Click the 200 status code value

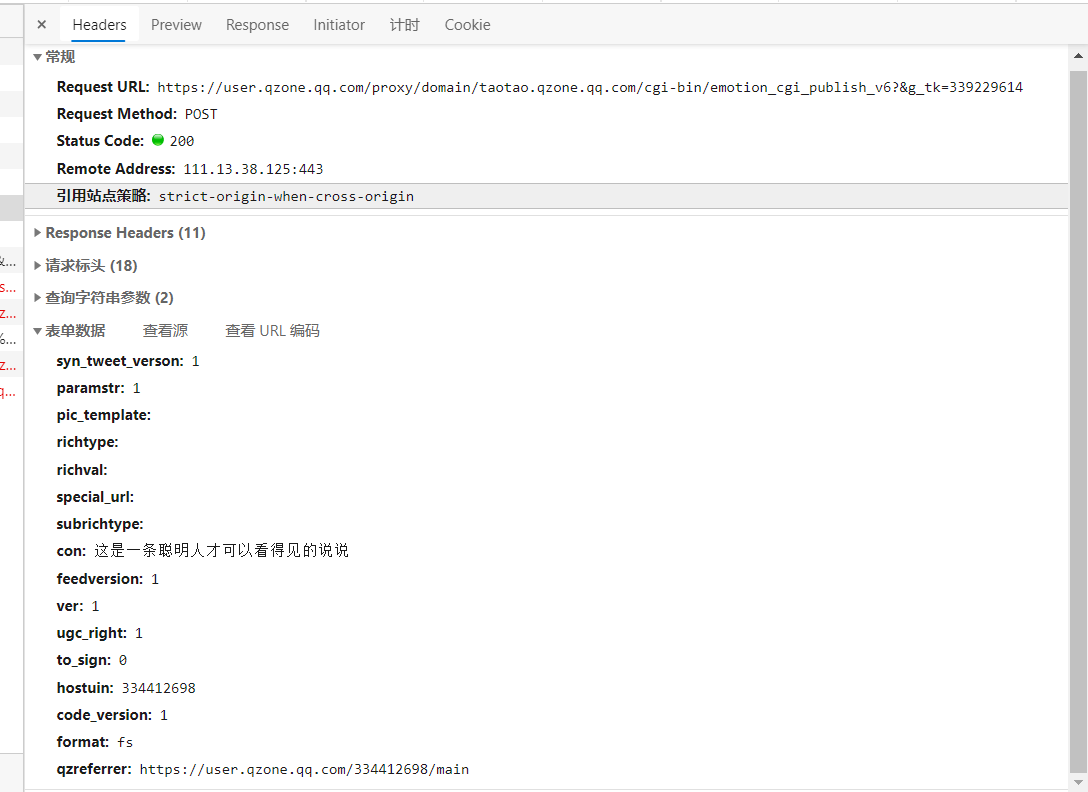tap(182, 142)
